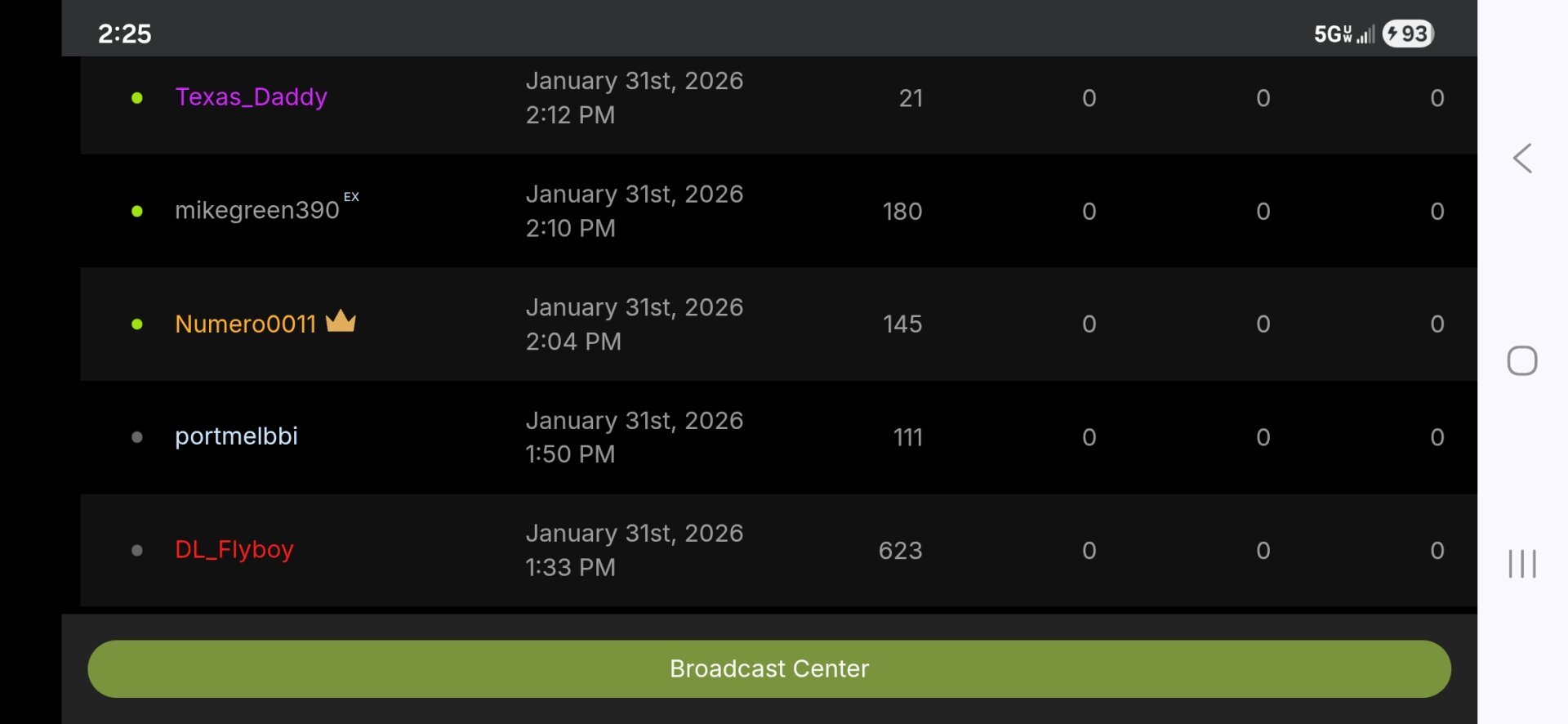
Task: Click green status dot beside Numero0011
Action: [x=137, y=324]
